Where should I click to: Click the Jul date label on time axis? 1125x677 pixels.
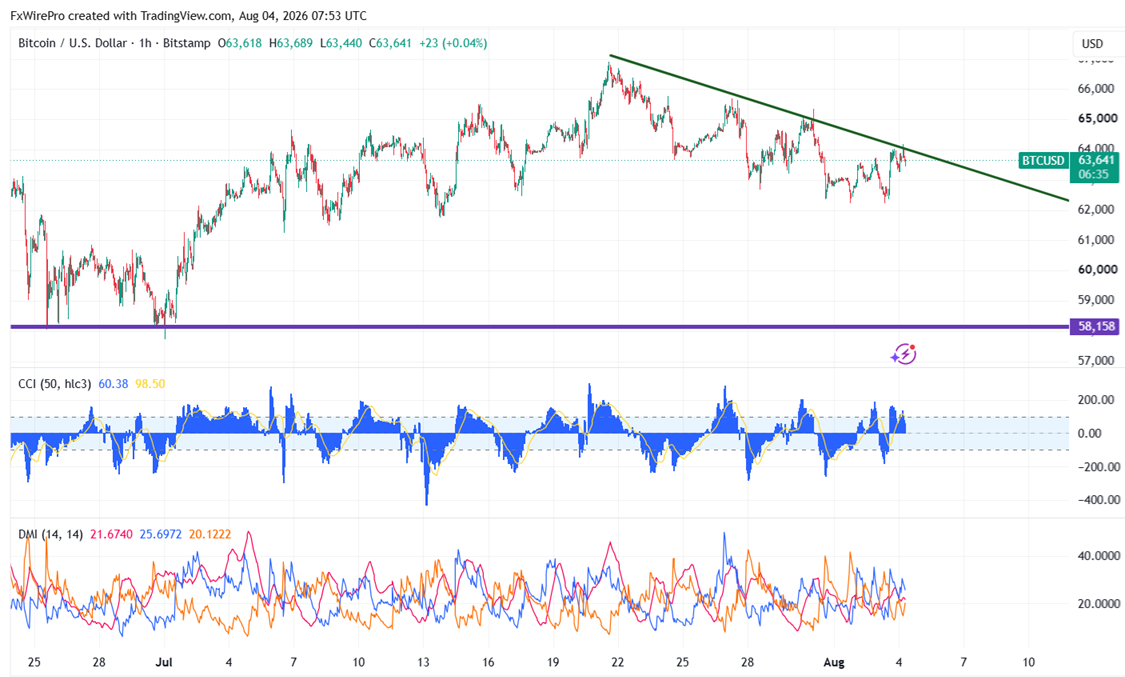164,662
